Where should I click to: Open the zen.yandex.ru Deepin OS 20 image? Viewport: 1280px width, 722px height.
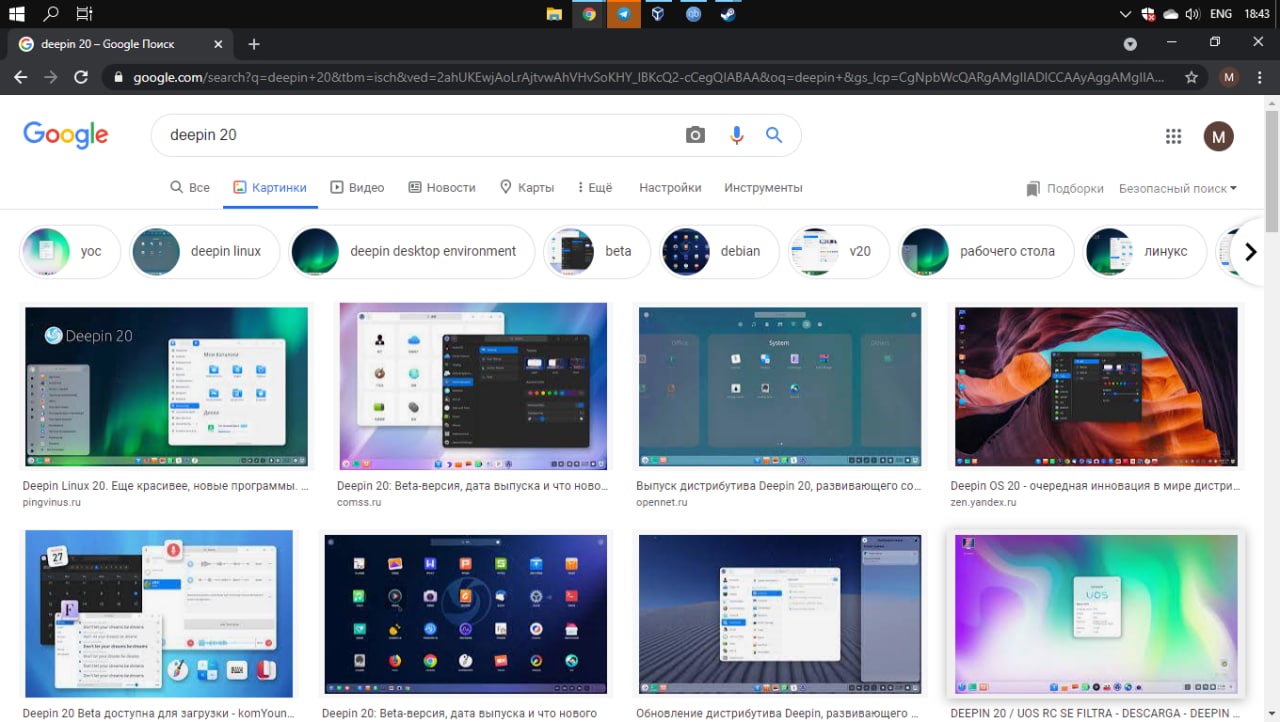click(x=1097, y=386)
